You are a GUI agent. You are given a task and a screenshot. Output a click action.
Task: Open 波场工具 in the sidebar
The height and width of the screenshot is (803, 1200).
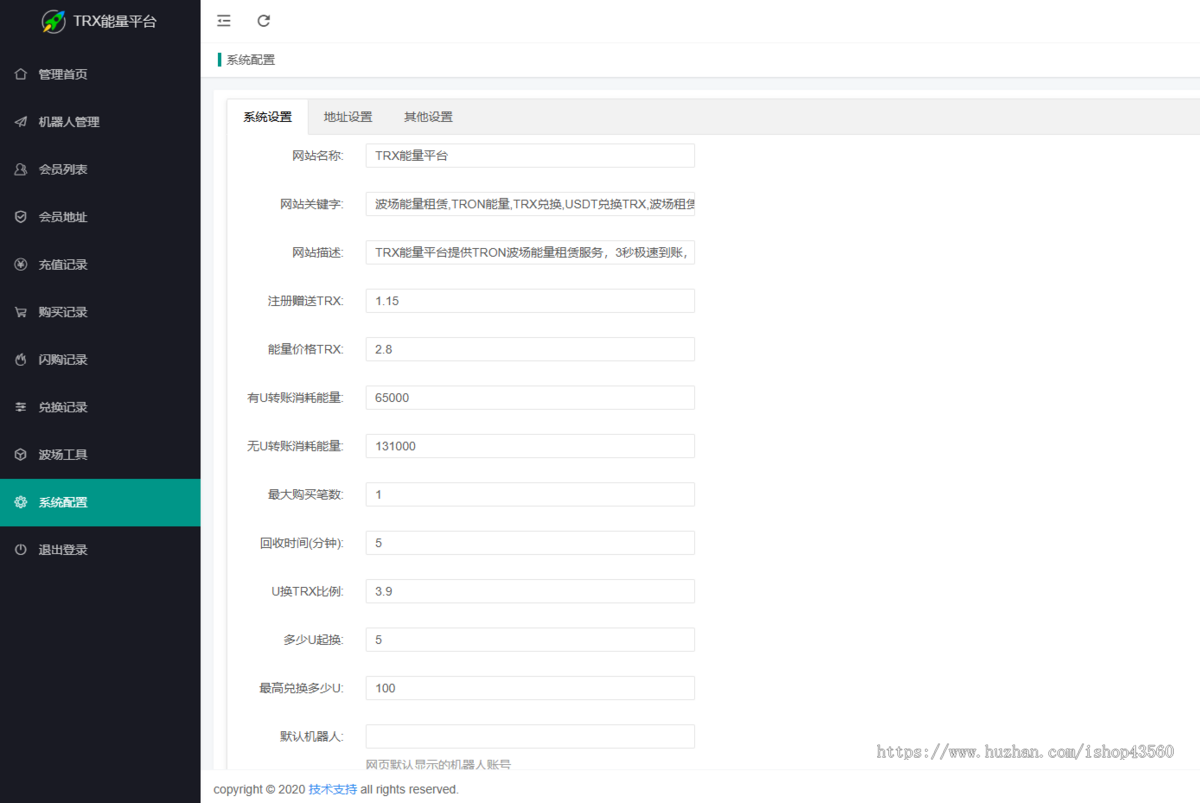tap(100, 454)
